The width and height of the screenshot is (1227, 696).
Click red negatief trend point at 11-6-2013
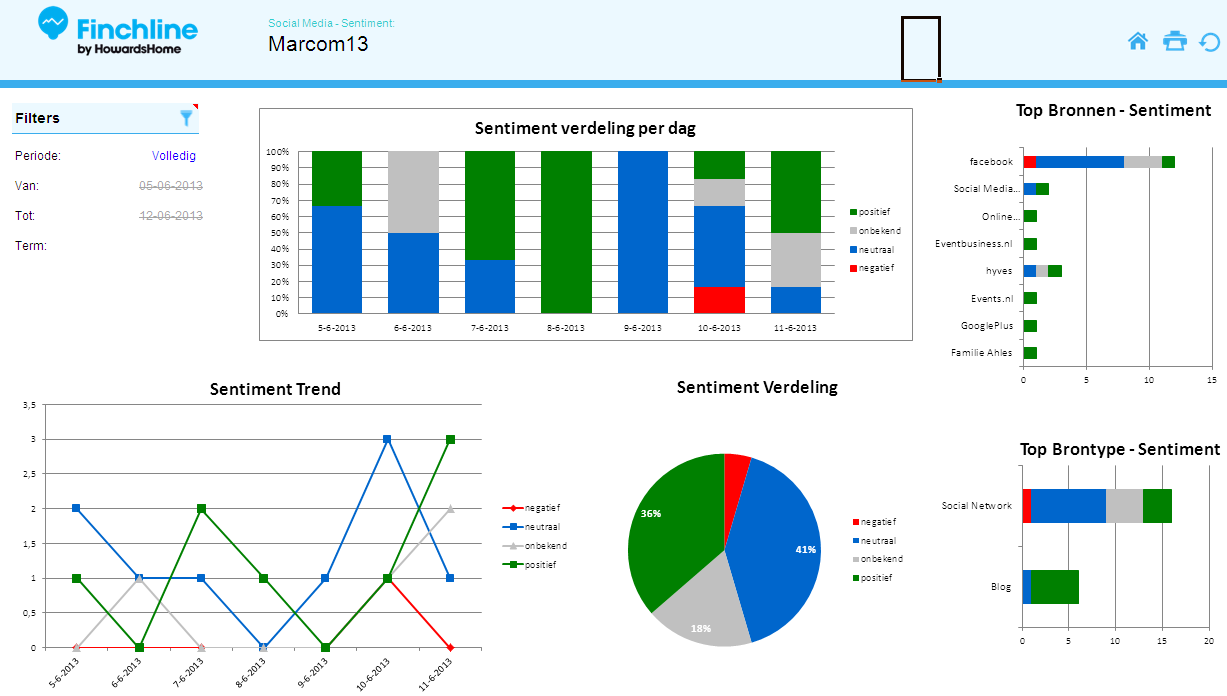pos(450,647)
